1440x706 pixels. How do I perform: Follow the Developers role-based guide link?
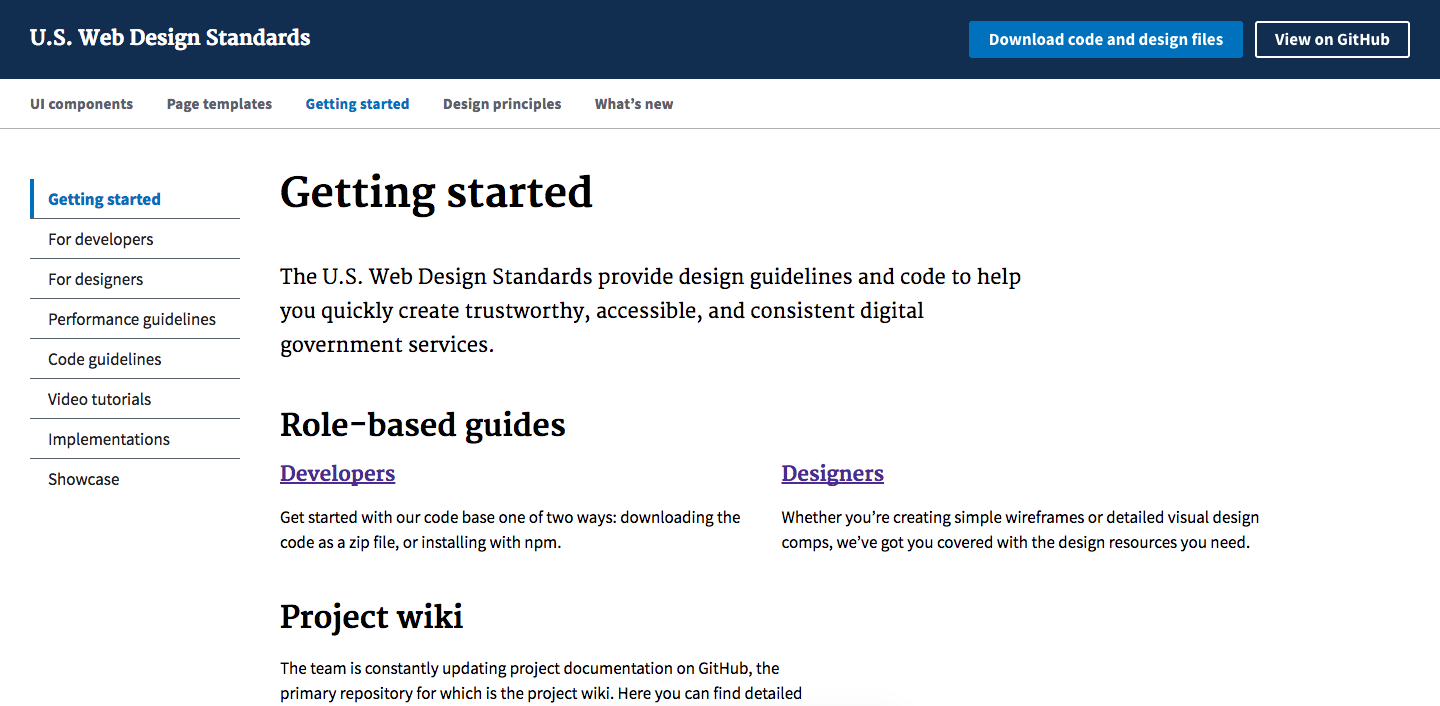(337, 473)
